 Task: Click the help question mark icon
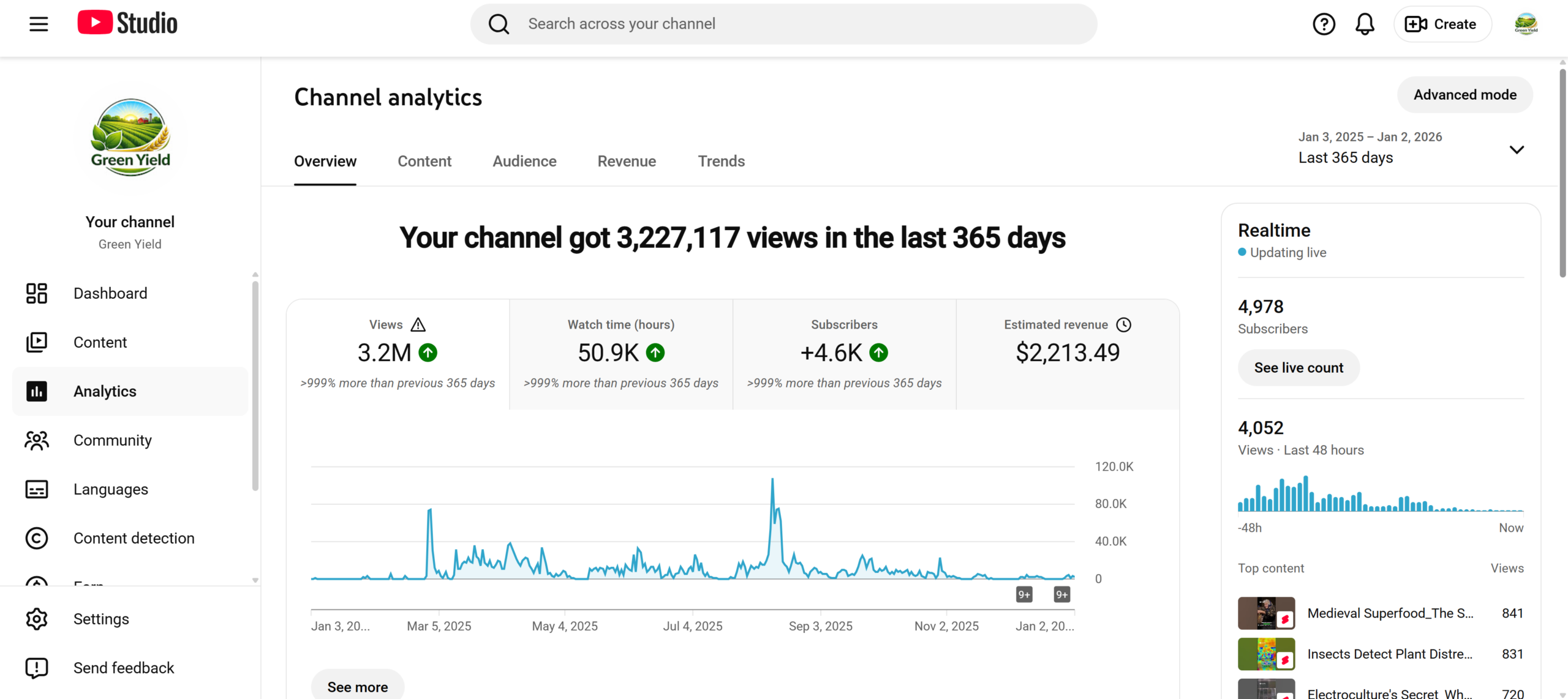(1324, 24)
